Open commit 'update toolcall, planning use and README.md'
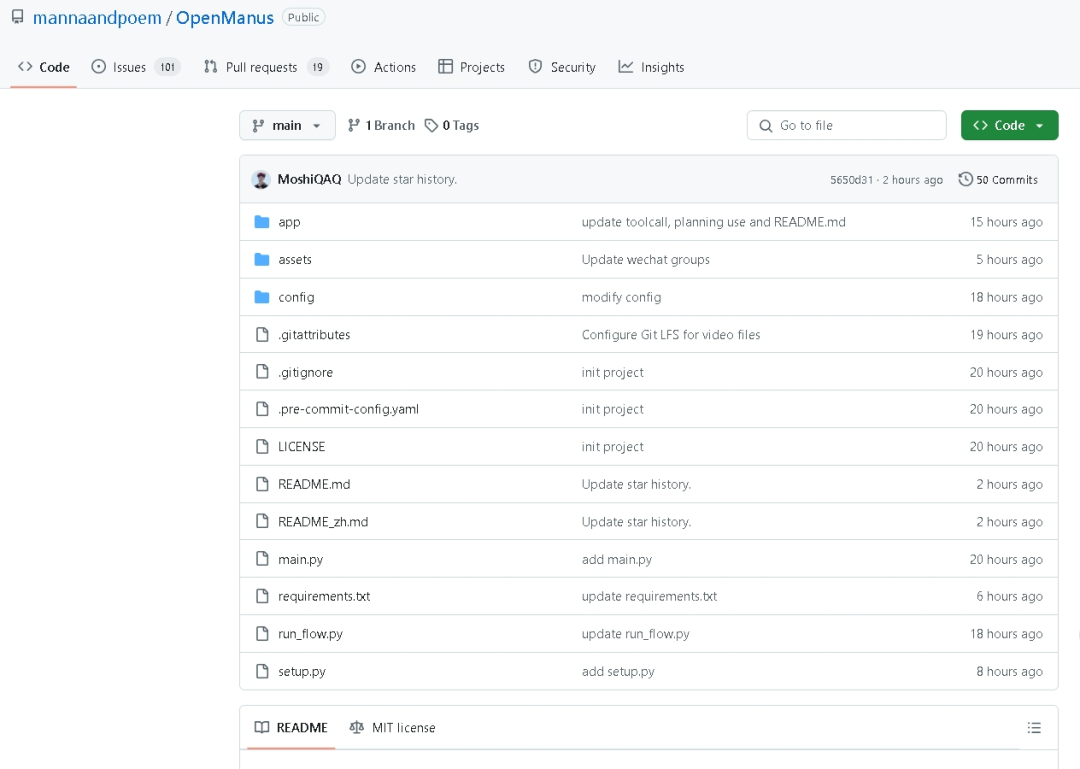 714,222
